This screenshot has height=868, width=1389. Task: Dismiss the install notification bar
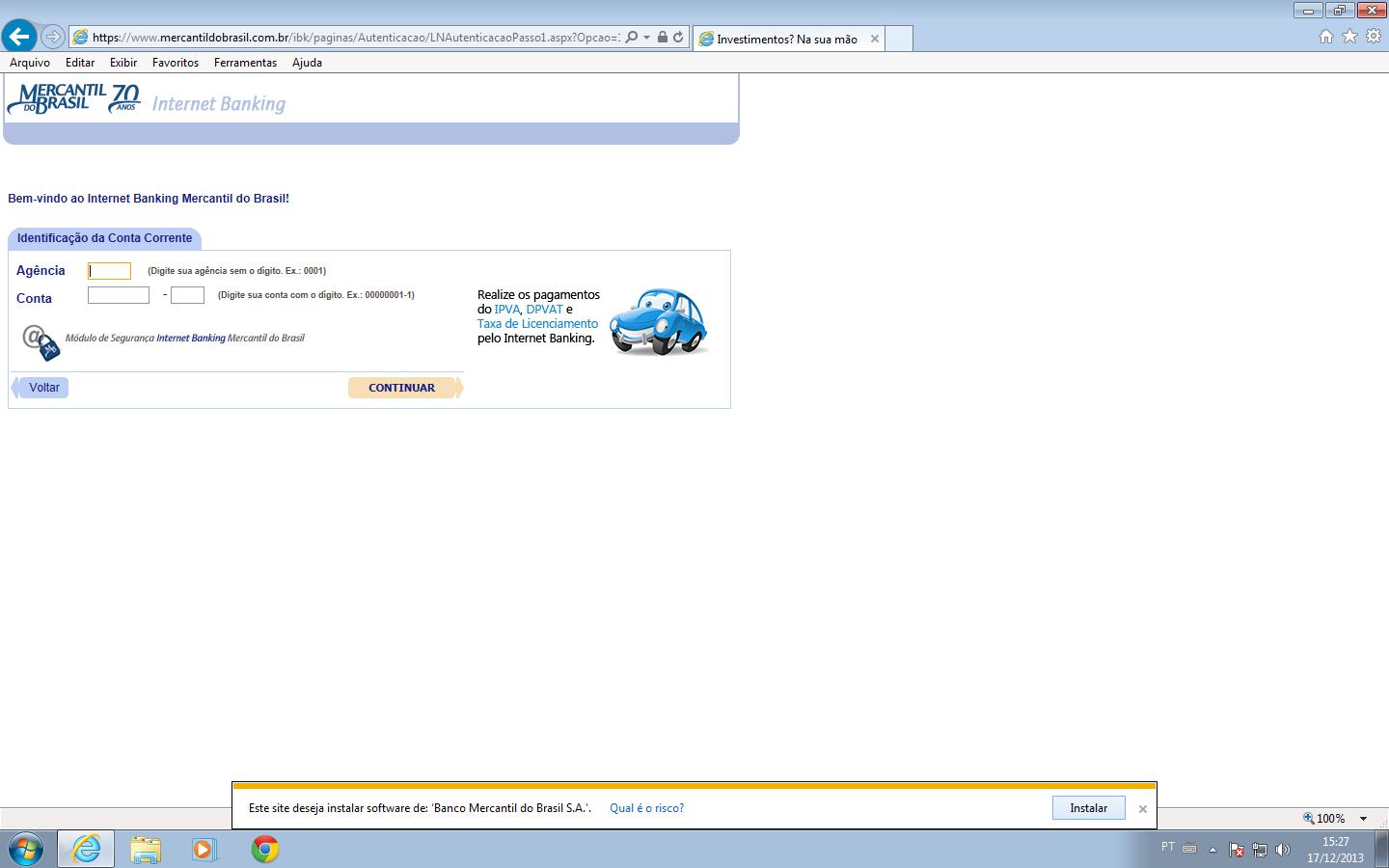coord(1142,809)
